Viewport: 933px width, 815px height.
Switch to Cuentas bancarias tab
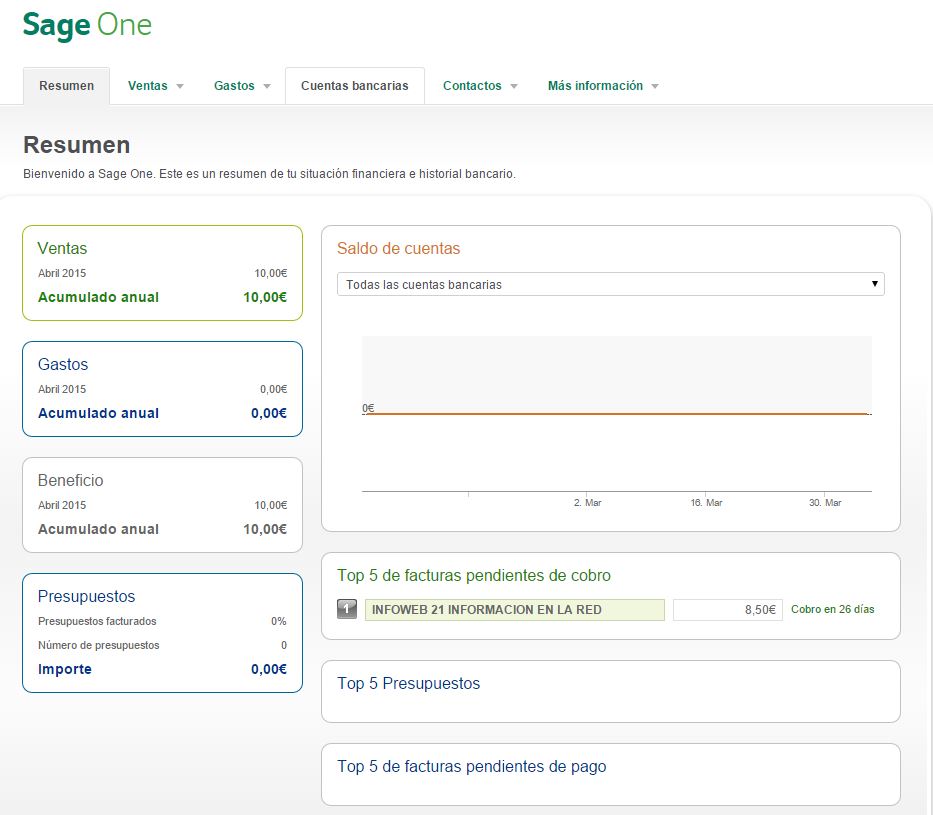tap(355, 86)
